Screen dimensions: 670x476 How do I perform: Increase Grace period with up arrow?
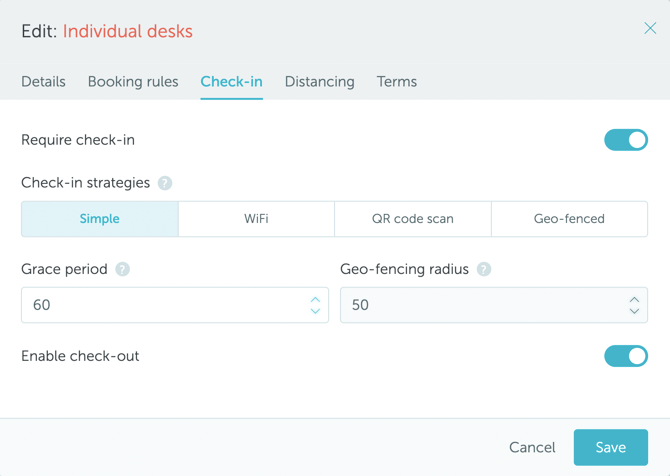[x=315, y=299]
